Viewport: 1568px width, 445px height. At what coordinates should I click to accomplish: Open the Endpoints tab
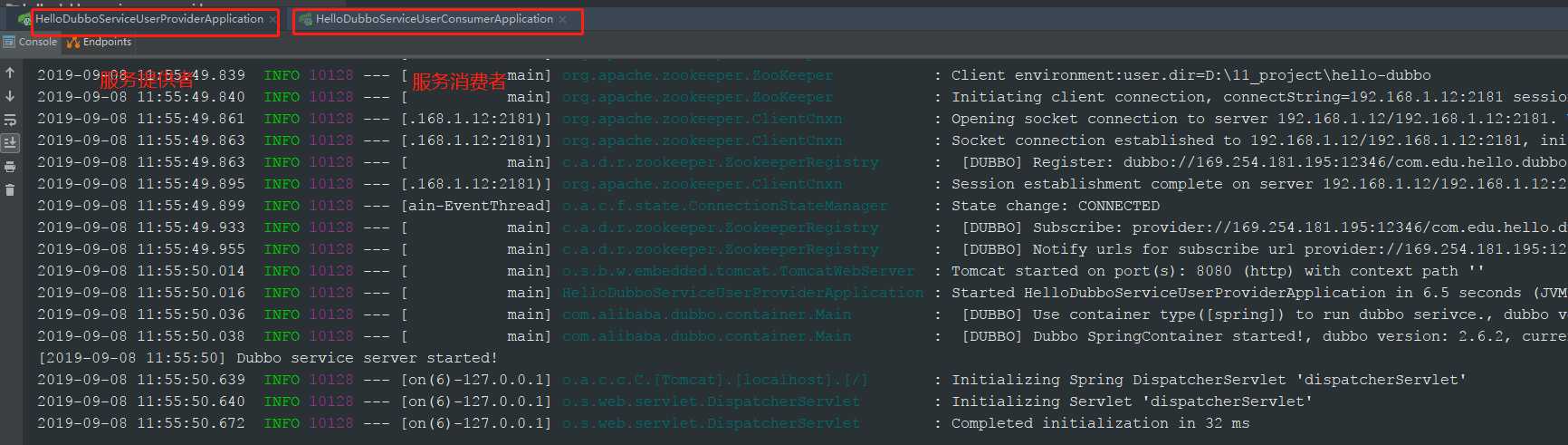99,42
